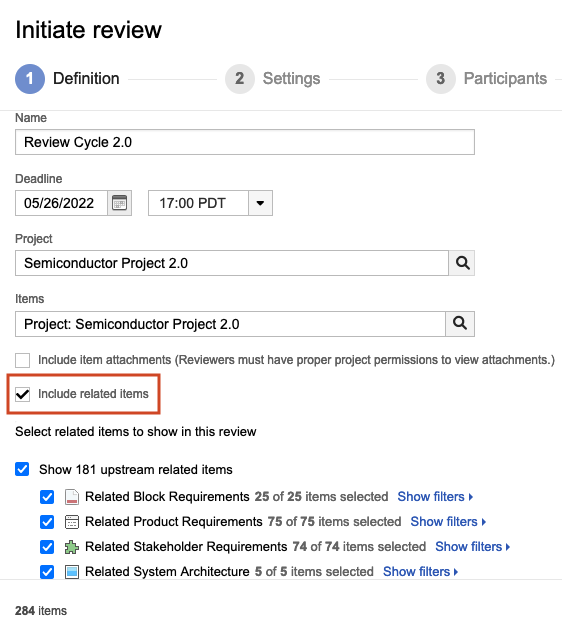The width and height of the screenshot is (562, 622).
Task: Click the 17:00 PDT time combo box
Action: point(210,203)
